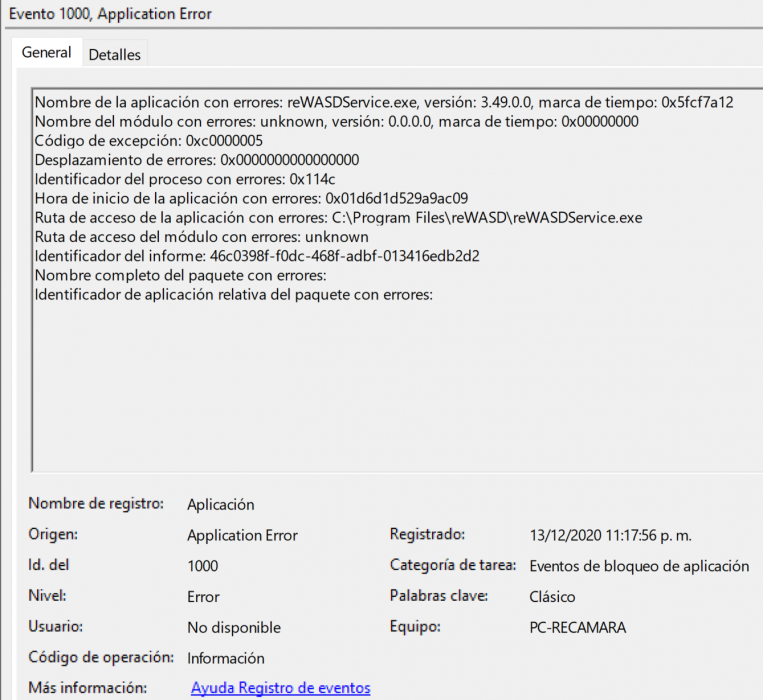Click the Palabras clave value Clásico
Screen dimensions: 763x700
click(x=552, y=597)
